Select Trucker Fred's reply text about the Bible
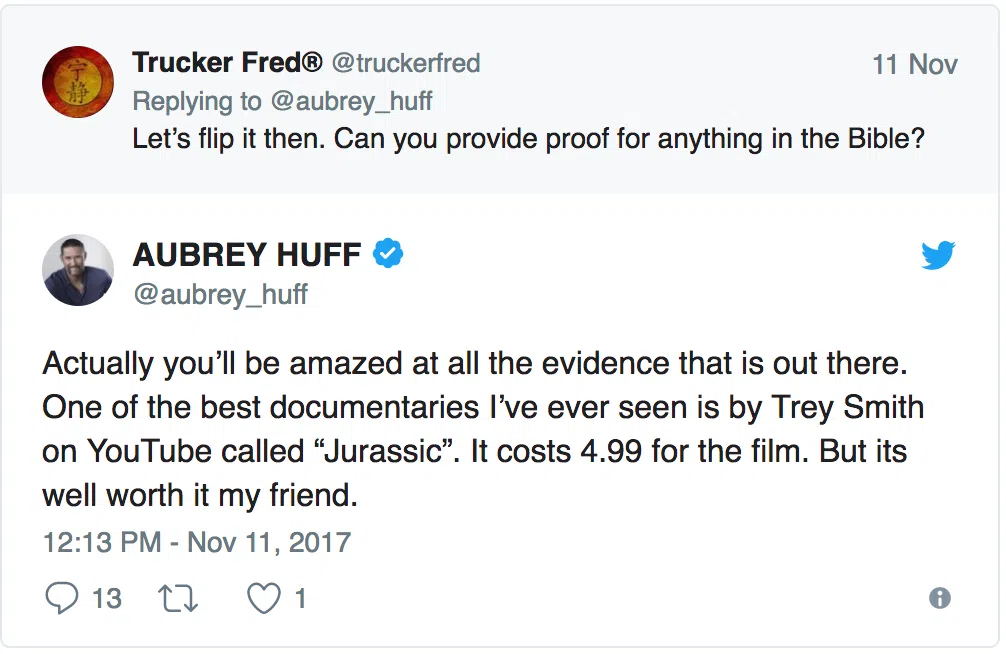Viewport: 1006px width, 654px height. (528, 138)
